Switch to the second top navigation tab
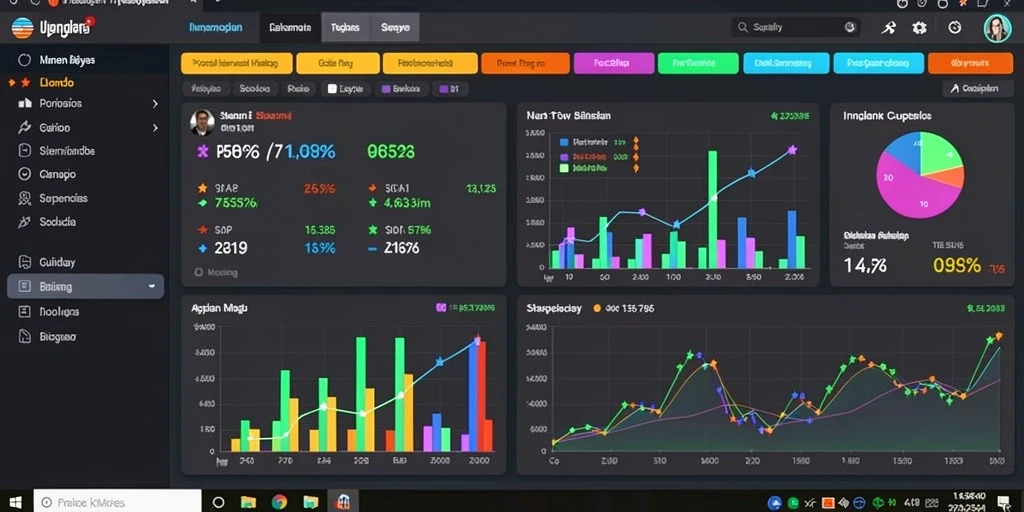Screen dimensions: 1024x512 (289, 27)
